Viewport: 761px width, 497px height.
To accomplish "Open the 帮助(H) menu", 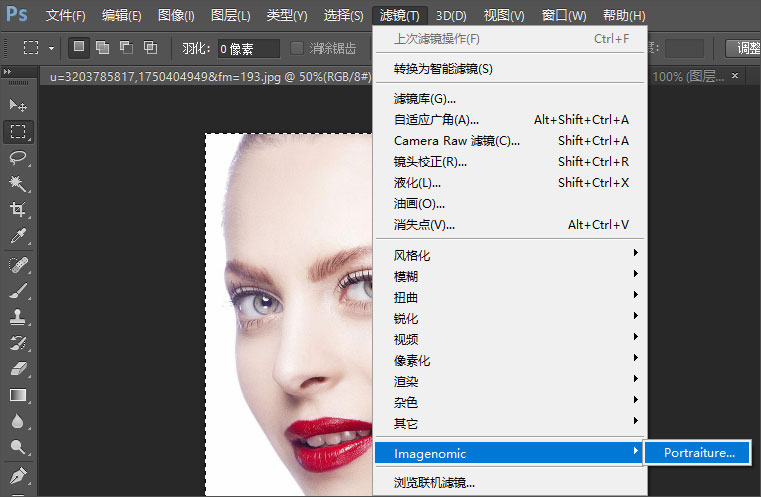I will 624,16.
